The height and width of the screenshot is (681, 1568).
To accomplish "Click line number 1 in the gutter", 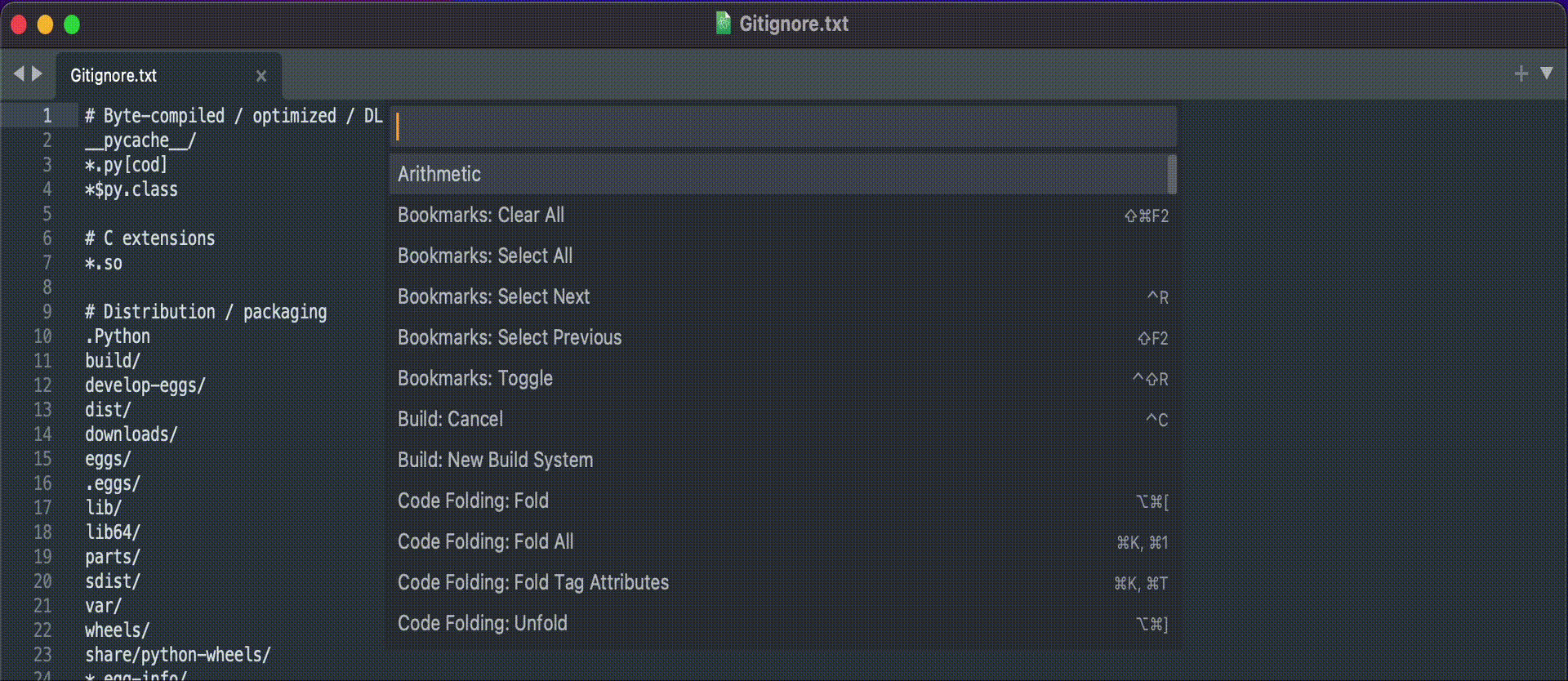I will tap(47, 115).
